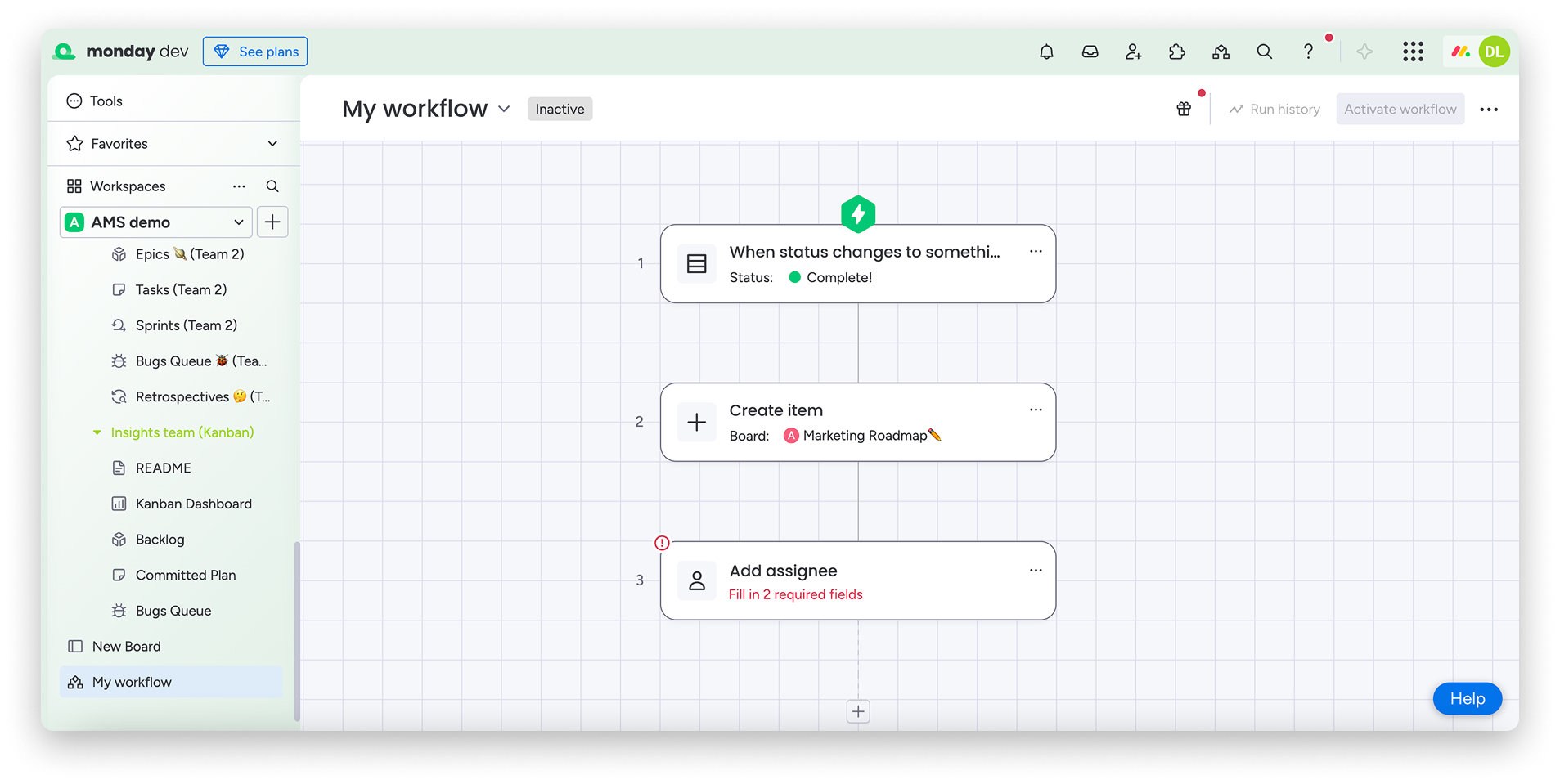Click the See plans button
This screenshot has height=784, width=1560.
(x=255, y=52)
